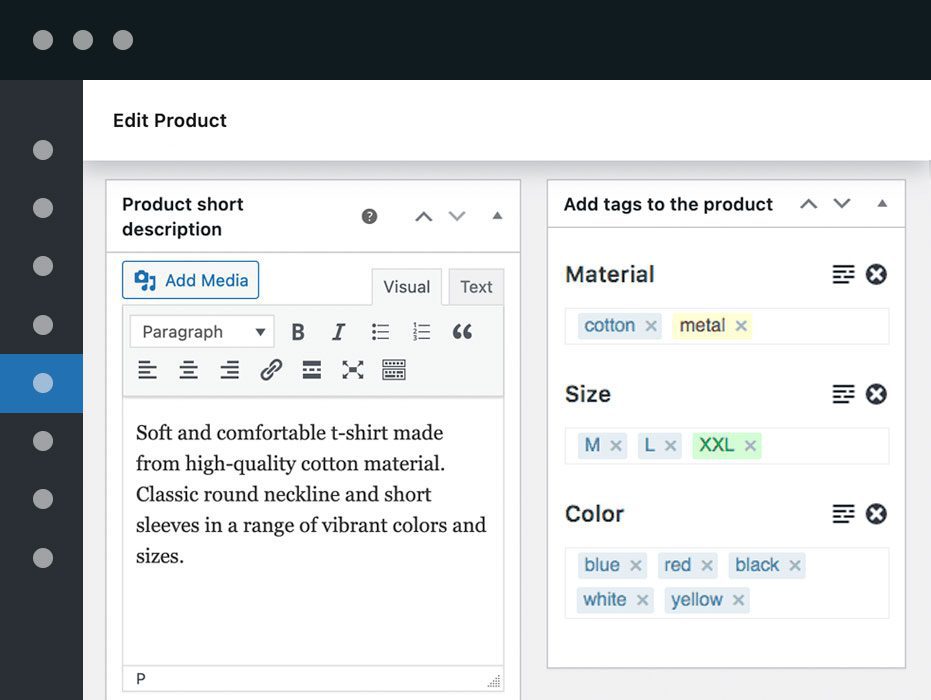Toggle bold formatting in the editor
931x700 pixels.
tap(298, 332)
